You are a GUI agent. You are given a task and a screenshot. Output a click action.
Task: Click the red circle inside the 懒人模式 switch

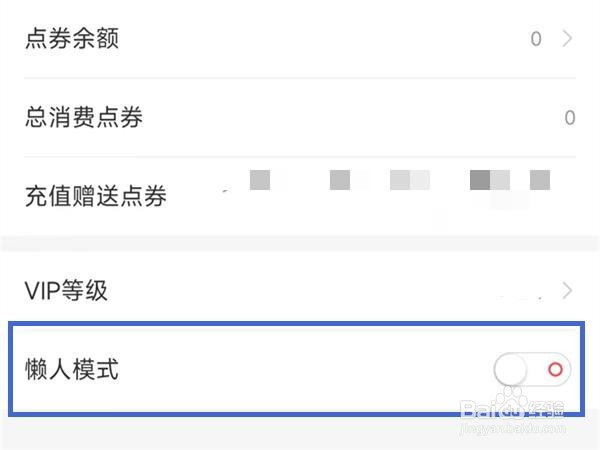(555, 369)
